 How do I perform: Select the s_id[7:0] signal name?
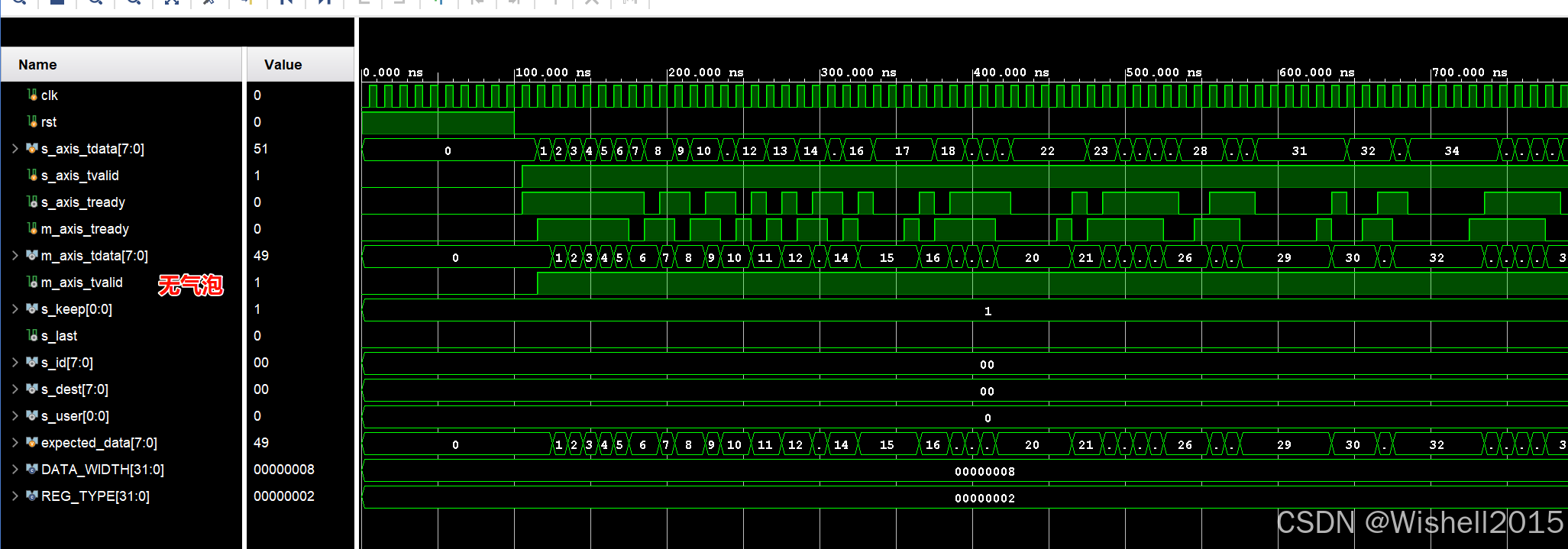pyautogui.click(x=67, y=363)
